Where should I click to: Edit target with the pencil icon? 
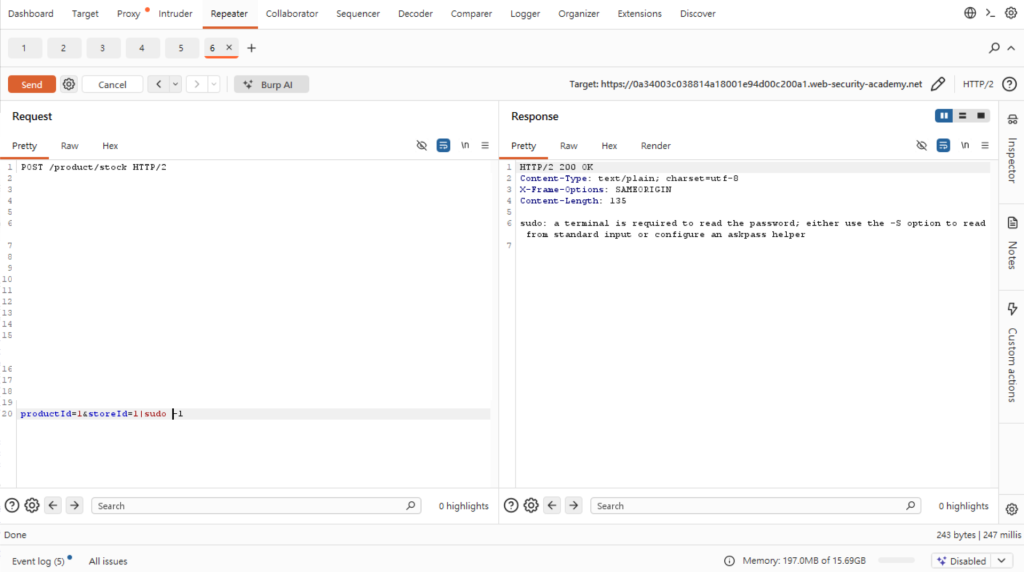coord(938,84)
